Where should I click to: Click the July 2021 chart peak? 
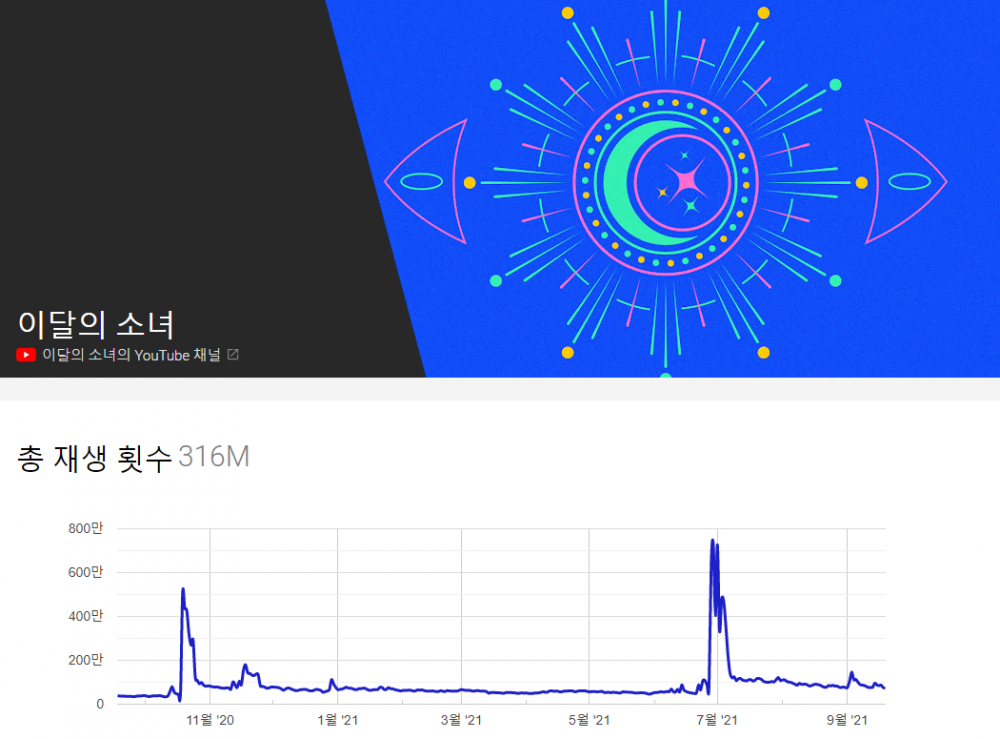click(x=712, y=541)
